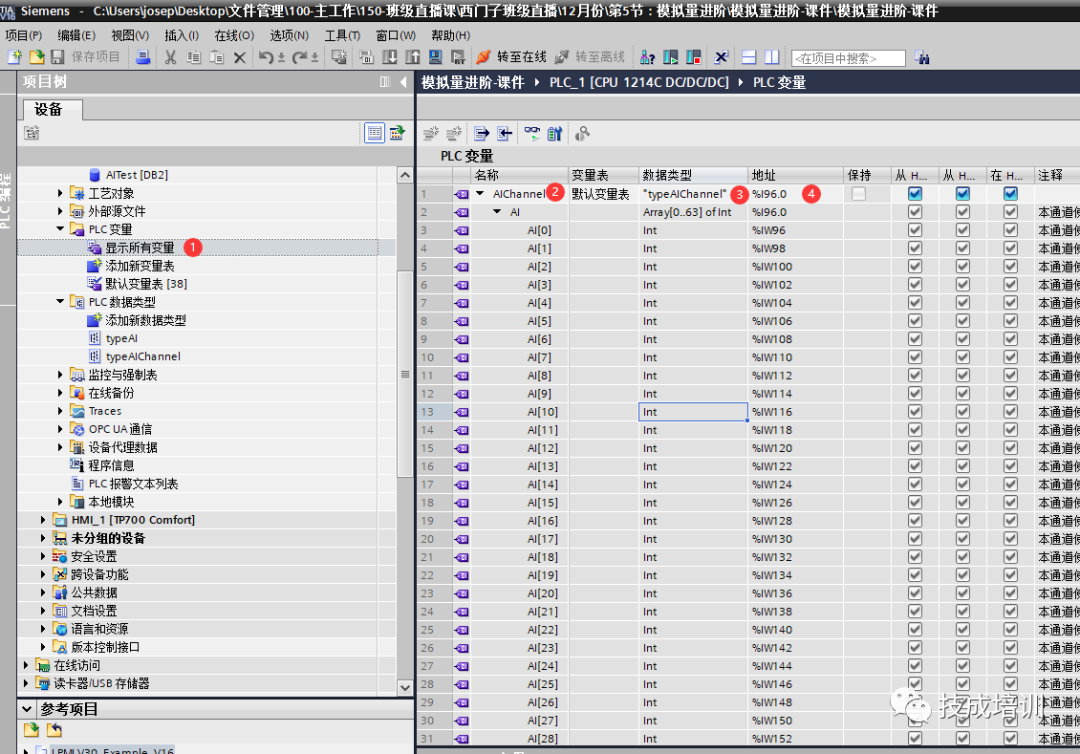
Task: Collapse the AI array node in tag table
Action: click(x=497, y=212)
